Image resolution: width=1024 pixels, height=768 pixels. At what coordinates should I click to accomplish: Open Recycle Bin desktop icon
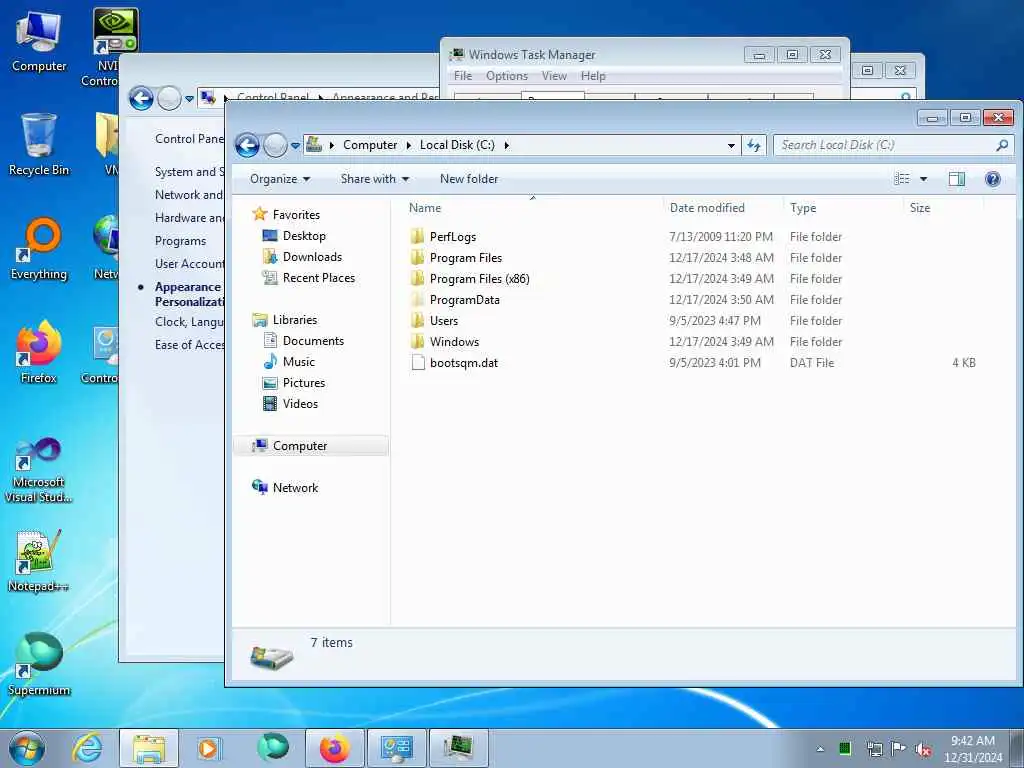tap(39, 145)
